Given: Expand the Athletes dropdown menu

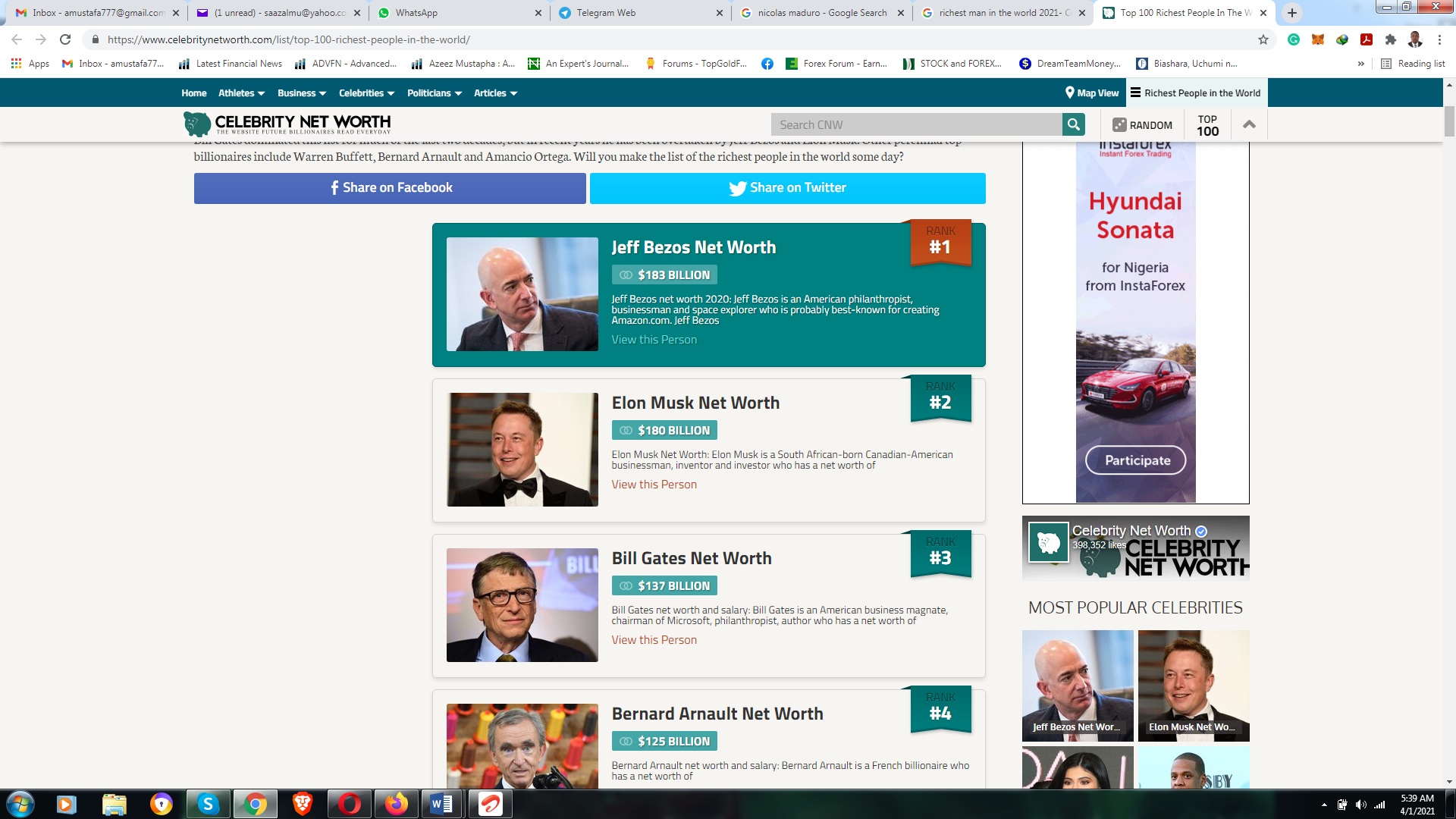Looking at the screenshot, I should tap(241, 93).
